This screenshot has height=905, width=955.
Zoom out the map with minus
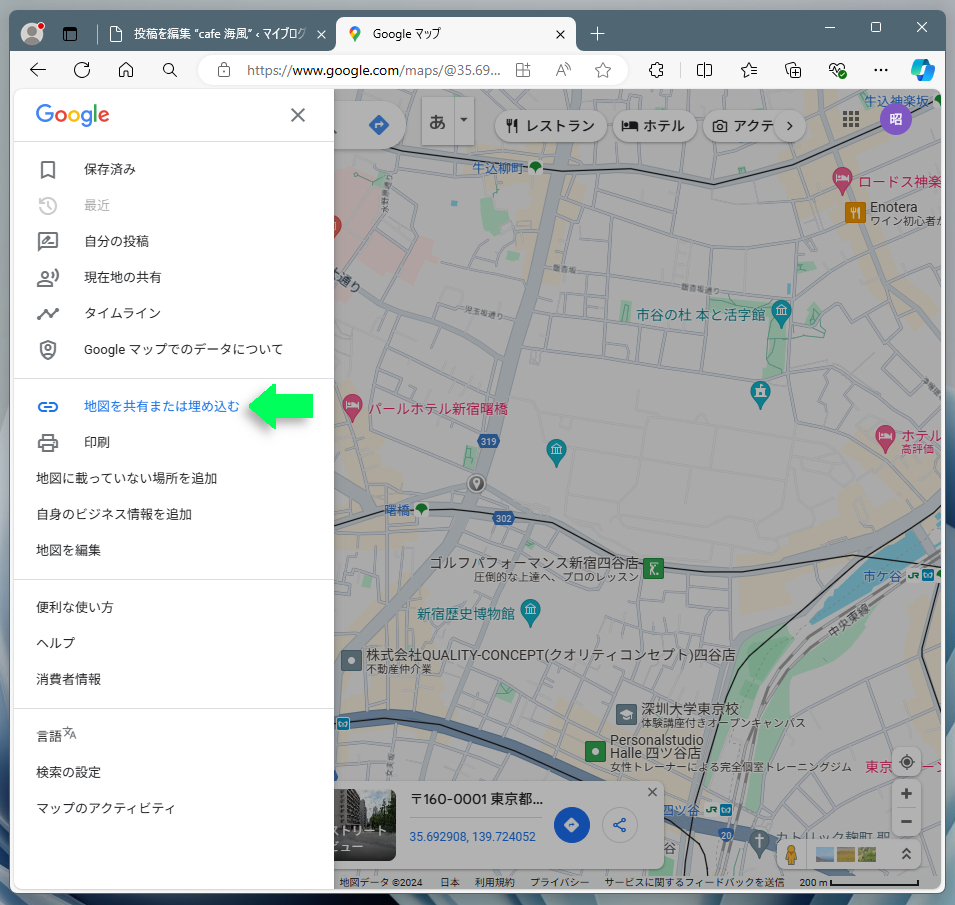pos(906,822)
